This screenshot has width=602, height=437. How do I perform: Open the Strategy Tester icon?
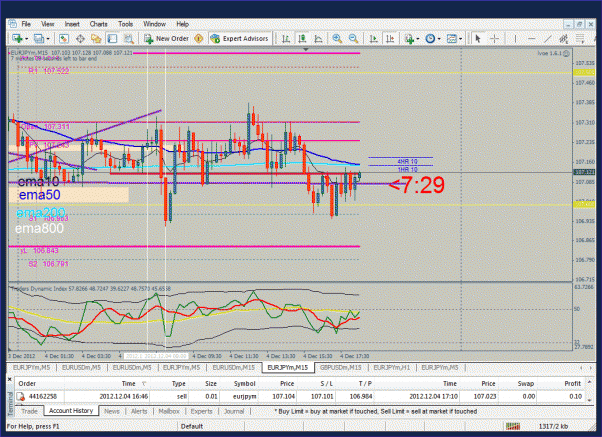(129, 38)
